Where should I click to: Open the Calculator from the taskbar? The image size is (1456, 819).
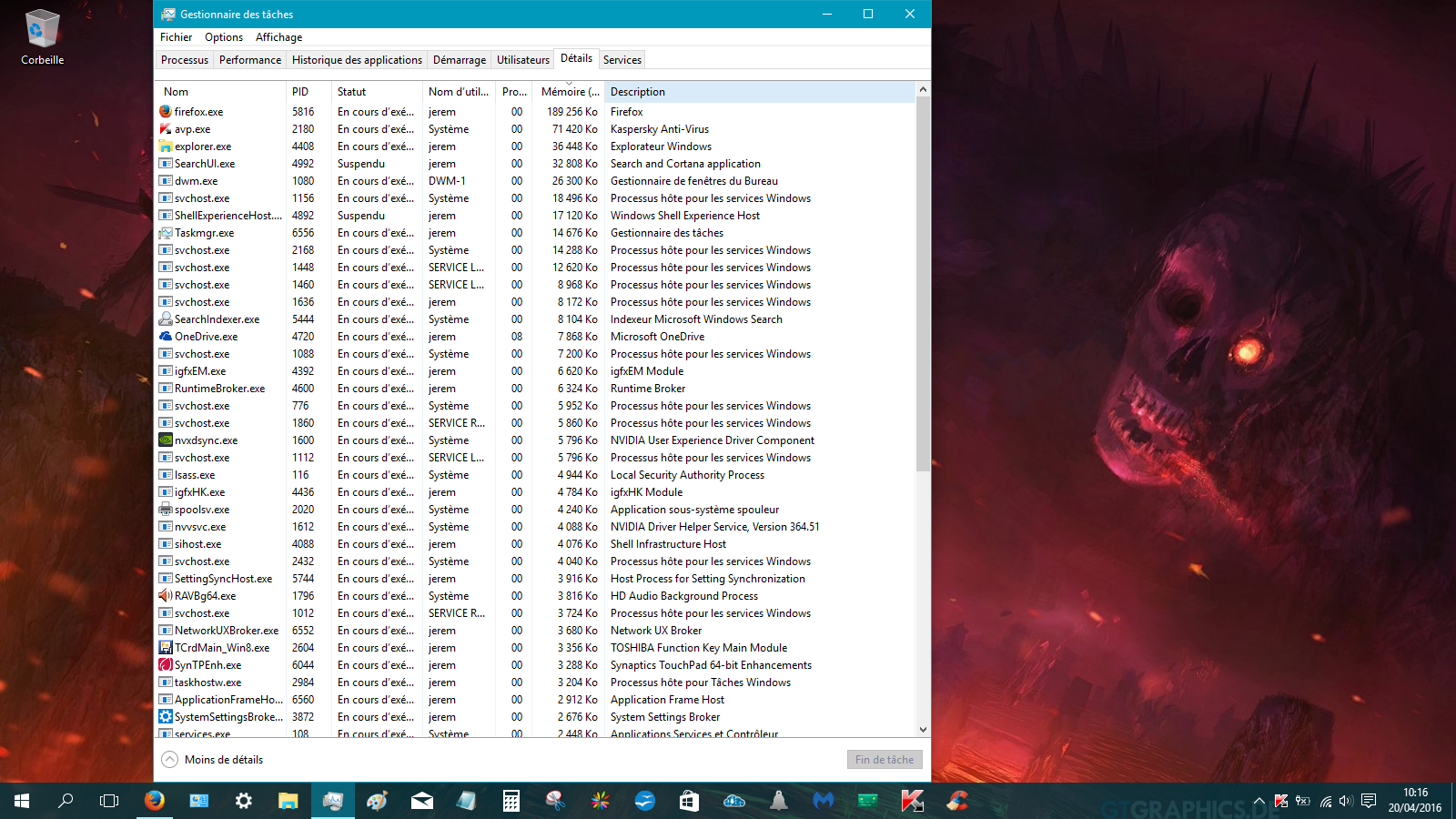click(511, 801)
